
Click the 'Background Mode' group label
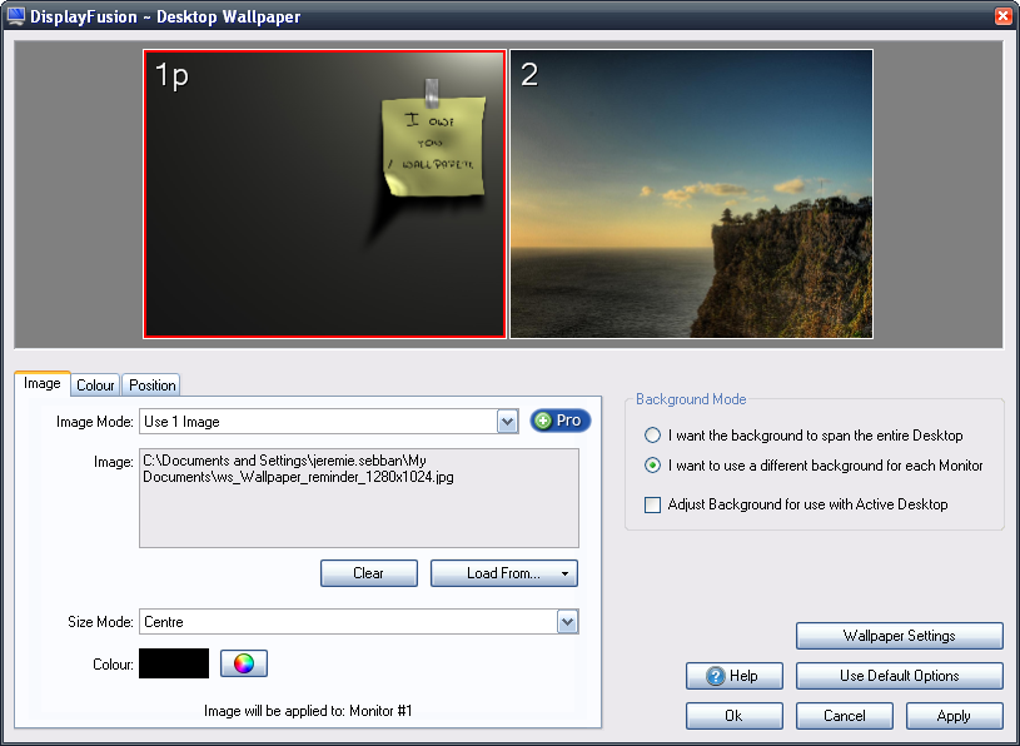(x=691, y=399)
